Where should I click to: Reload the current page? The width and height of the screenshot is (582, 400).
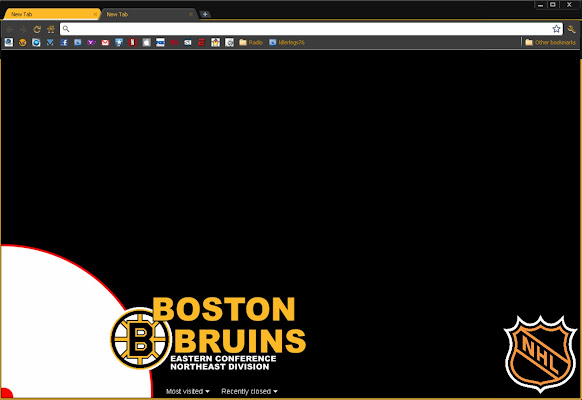[37, 29]
